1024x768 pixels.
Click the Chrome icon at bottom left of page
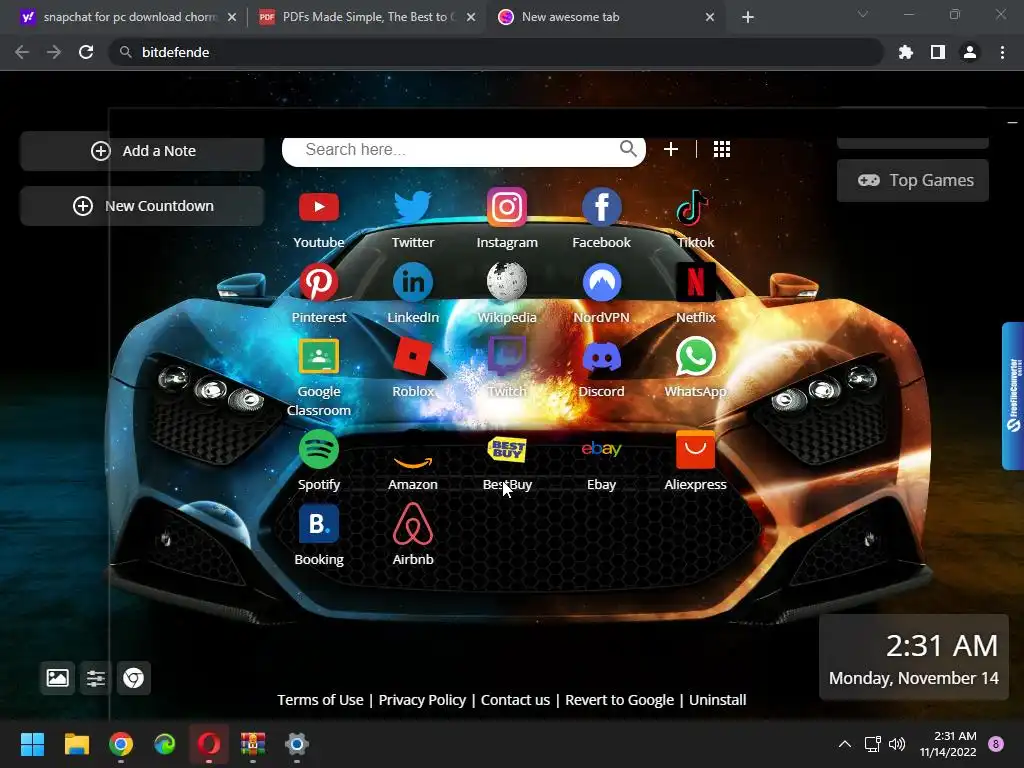[134, 678]
